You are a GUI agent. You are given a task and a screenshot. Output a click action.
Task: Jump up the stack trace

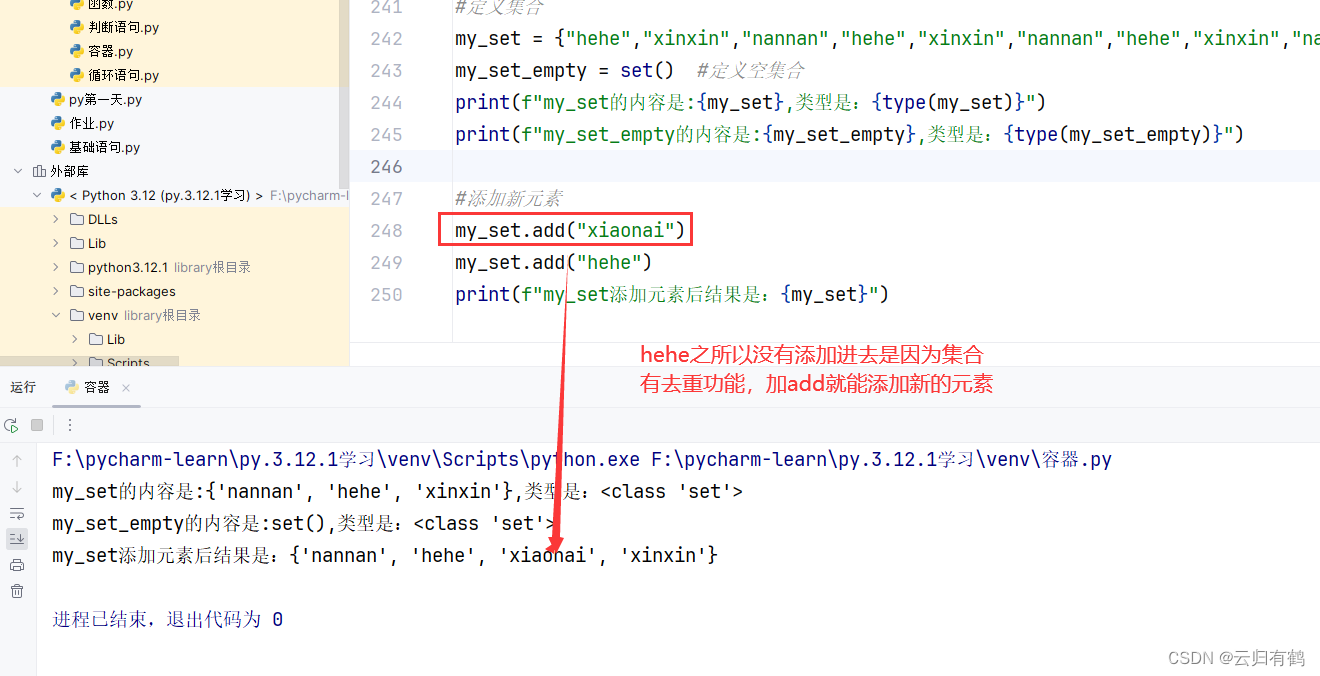17,461
